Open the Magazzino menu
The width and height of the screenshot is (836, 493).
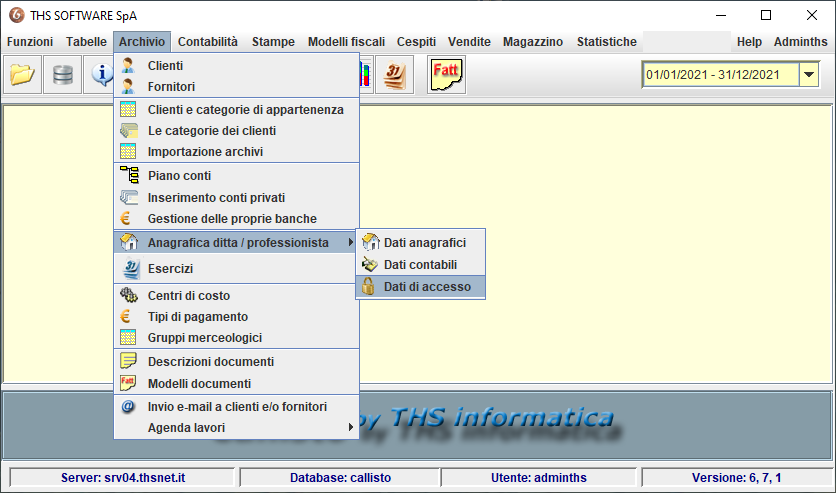point(533,42)
